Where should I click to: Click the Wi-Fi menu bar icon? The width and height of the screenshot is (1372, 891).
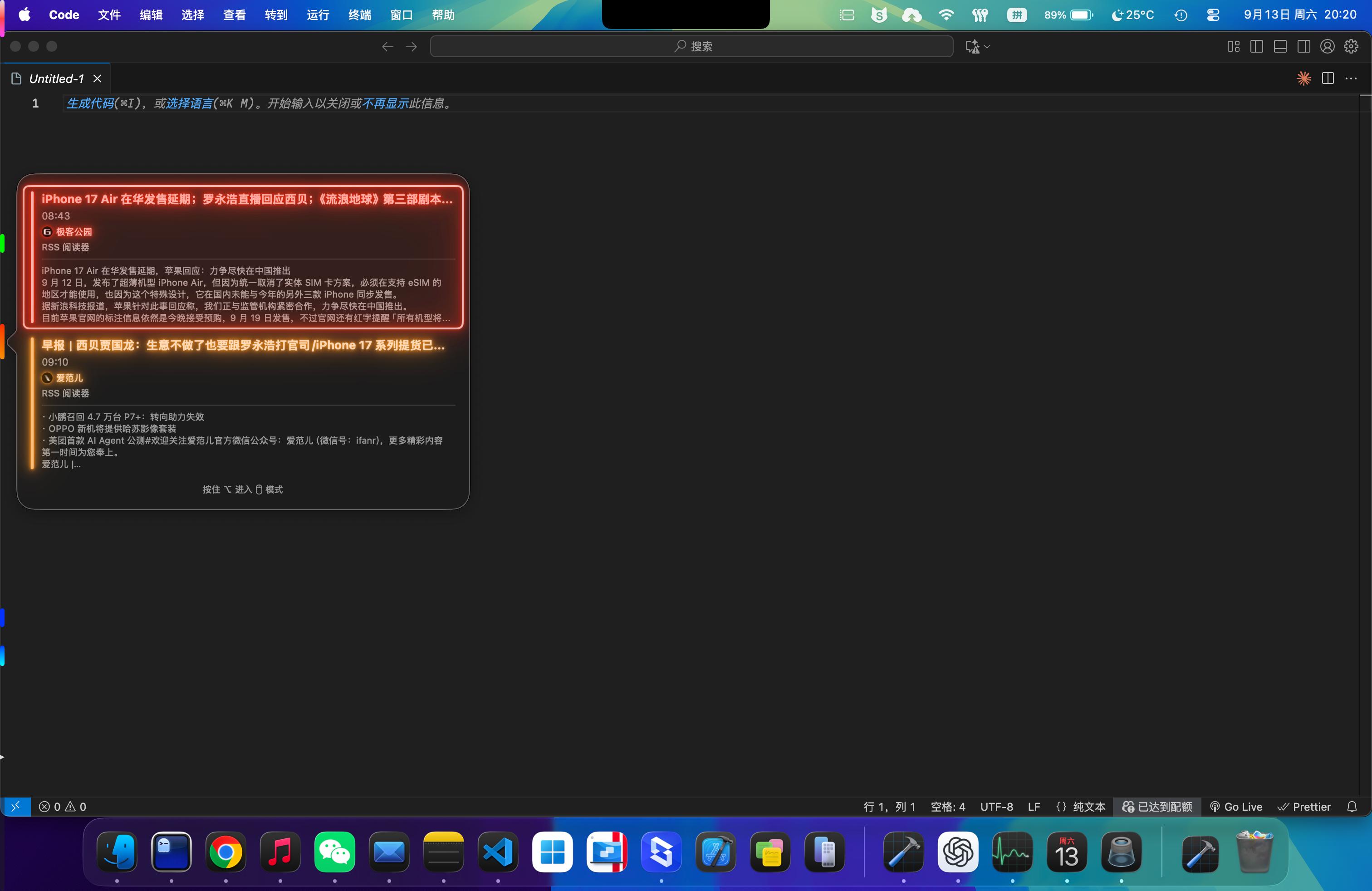click(x=946, y=15)
